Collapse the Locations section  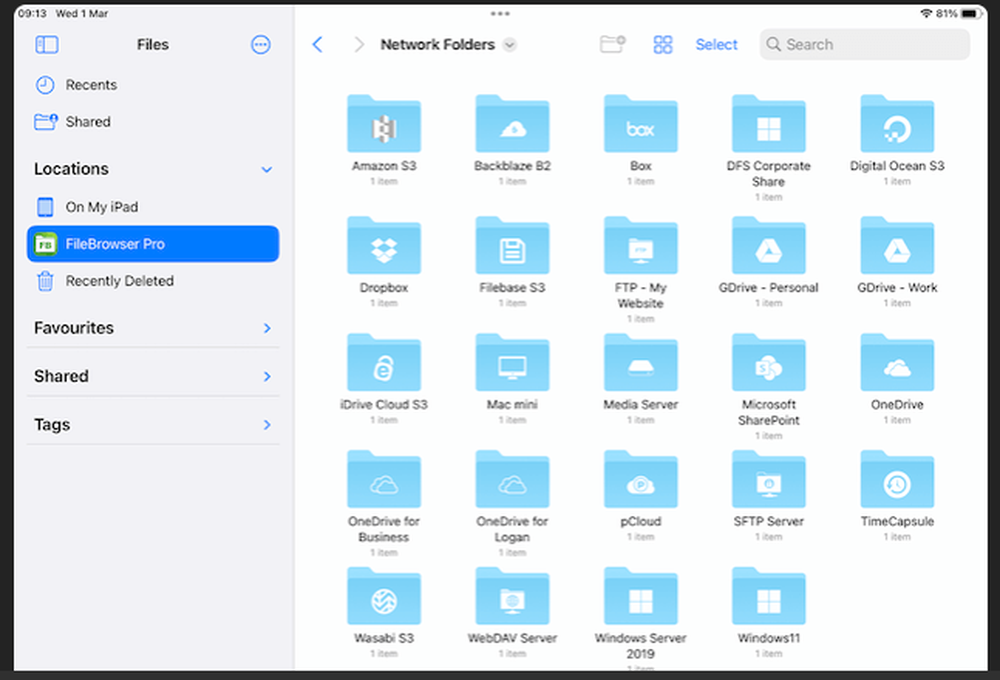point(267,170)
